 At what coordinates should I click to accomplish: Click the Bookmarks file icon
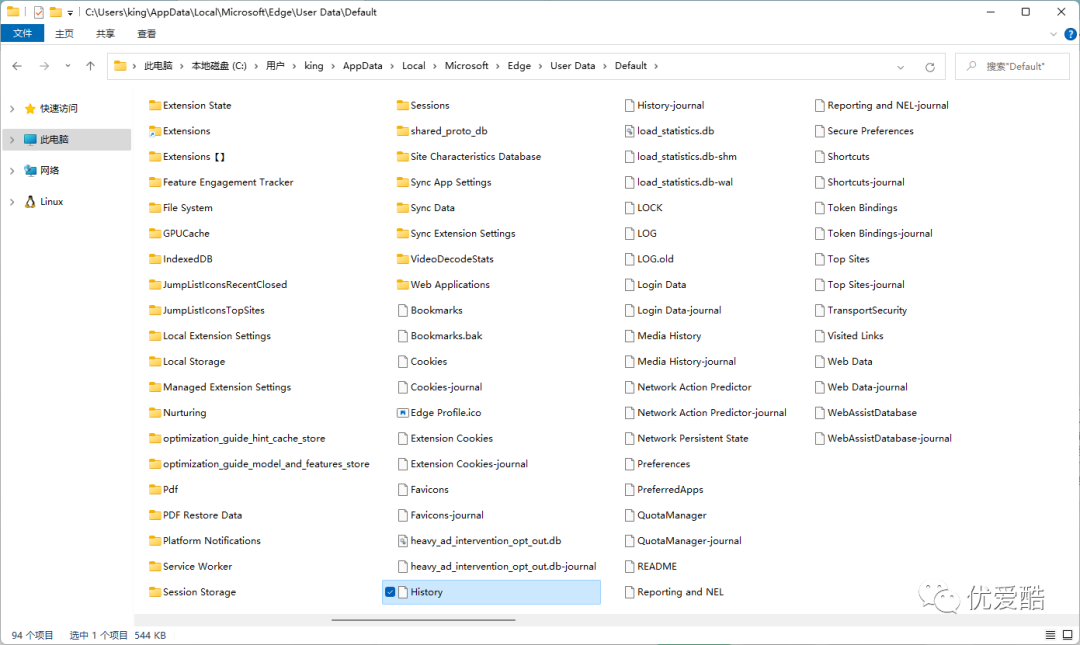403,310
